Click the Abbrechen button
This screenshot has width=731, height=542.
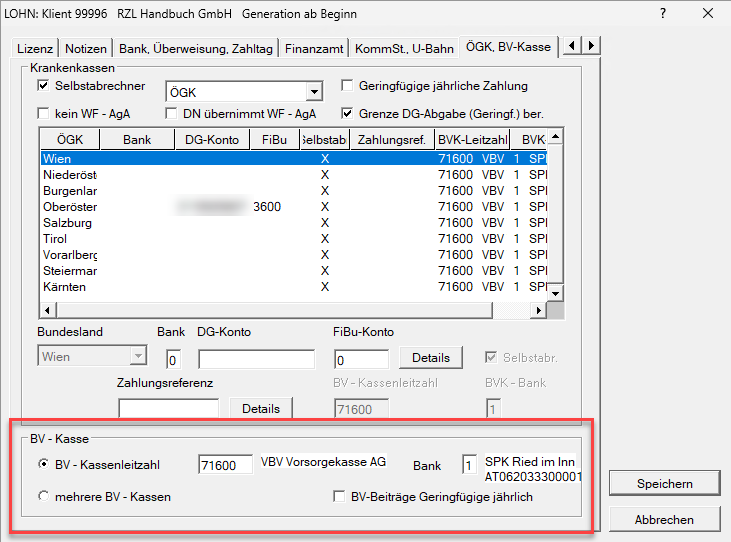tap(664, 520)
